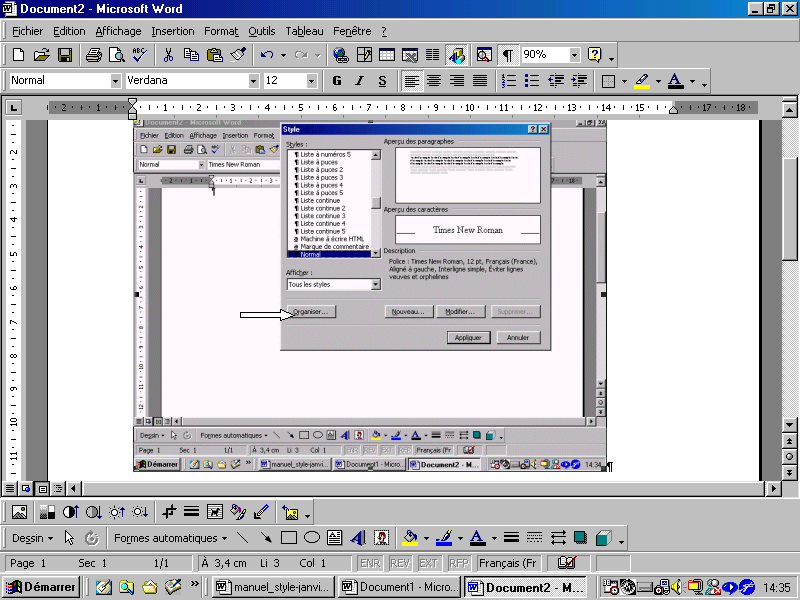Screen dimensions: 800x600
Task: Insert a hyperlink with the globe icon
Action: [340, 55]
